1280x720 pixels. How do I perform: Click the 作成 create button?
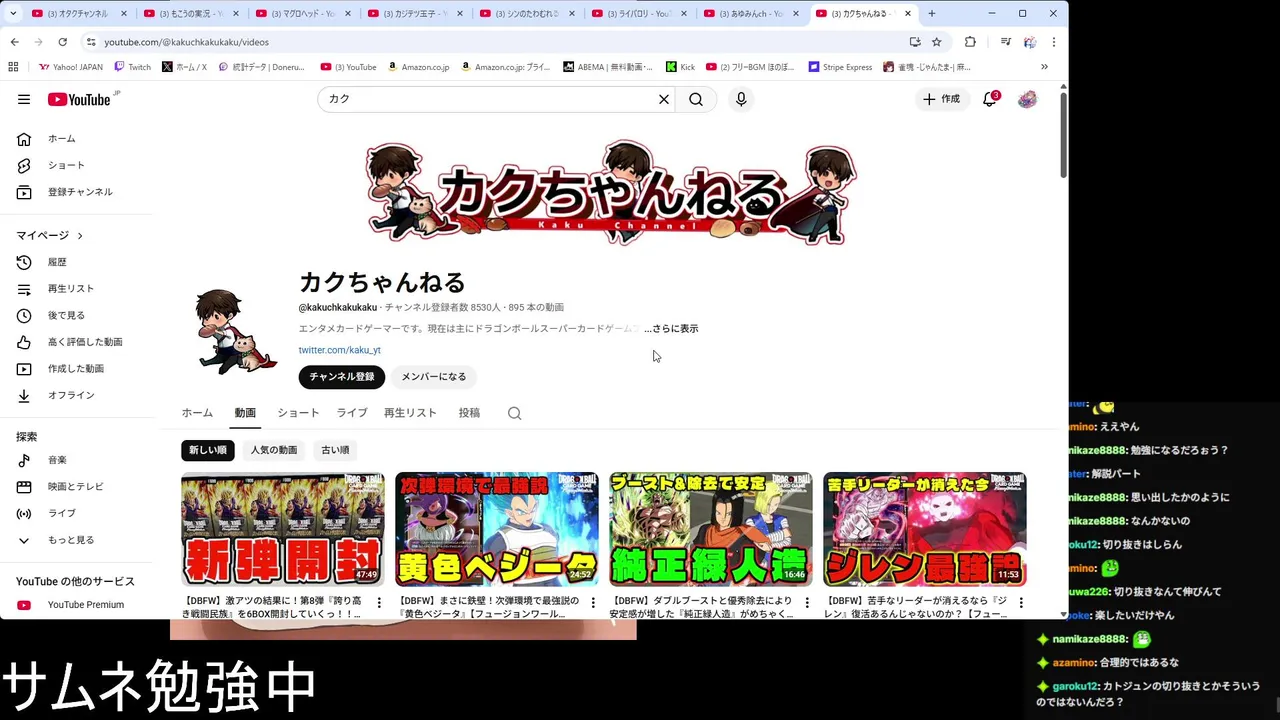942,99
